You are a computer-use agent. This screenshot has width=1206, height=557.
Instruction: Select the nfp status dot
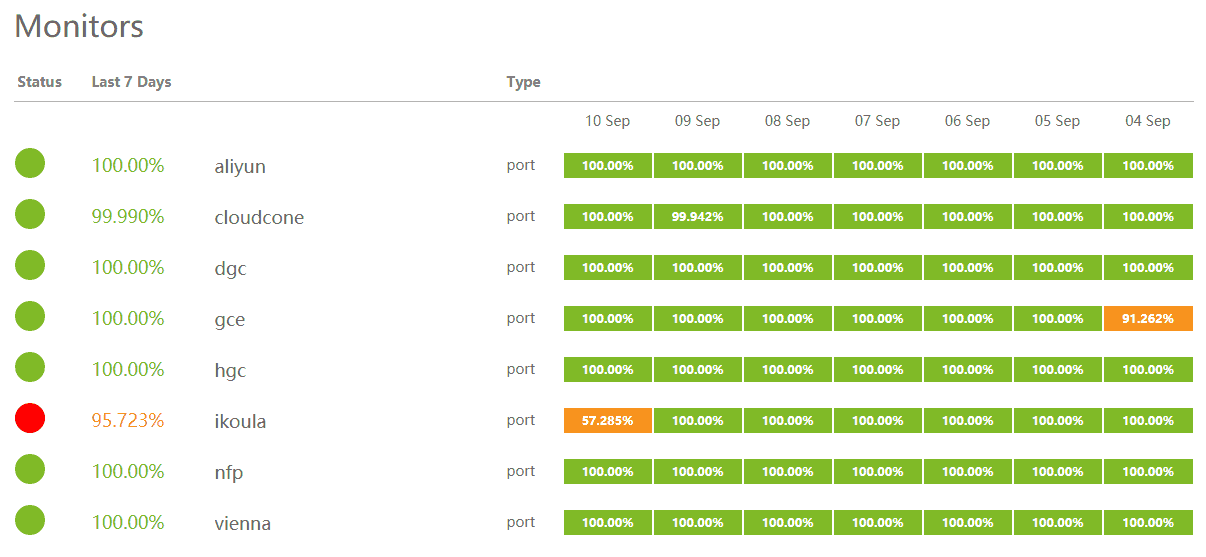point(30,468)
